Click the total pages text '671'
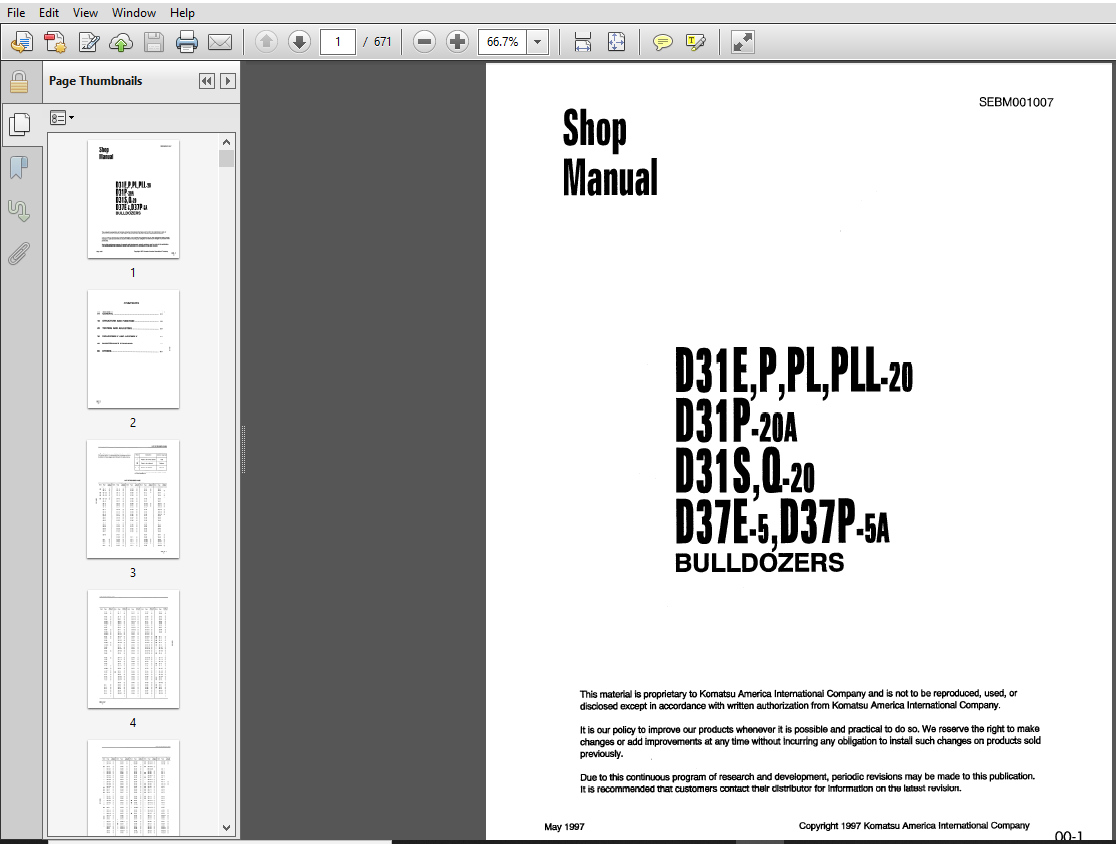Screen dimensions: 1116x844 pos(383,42)
